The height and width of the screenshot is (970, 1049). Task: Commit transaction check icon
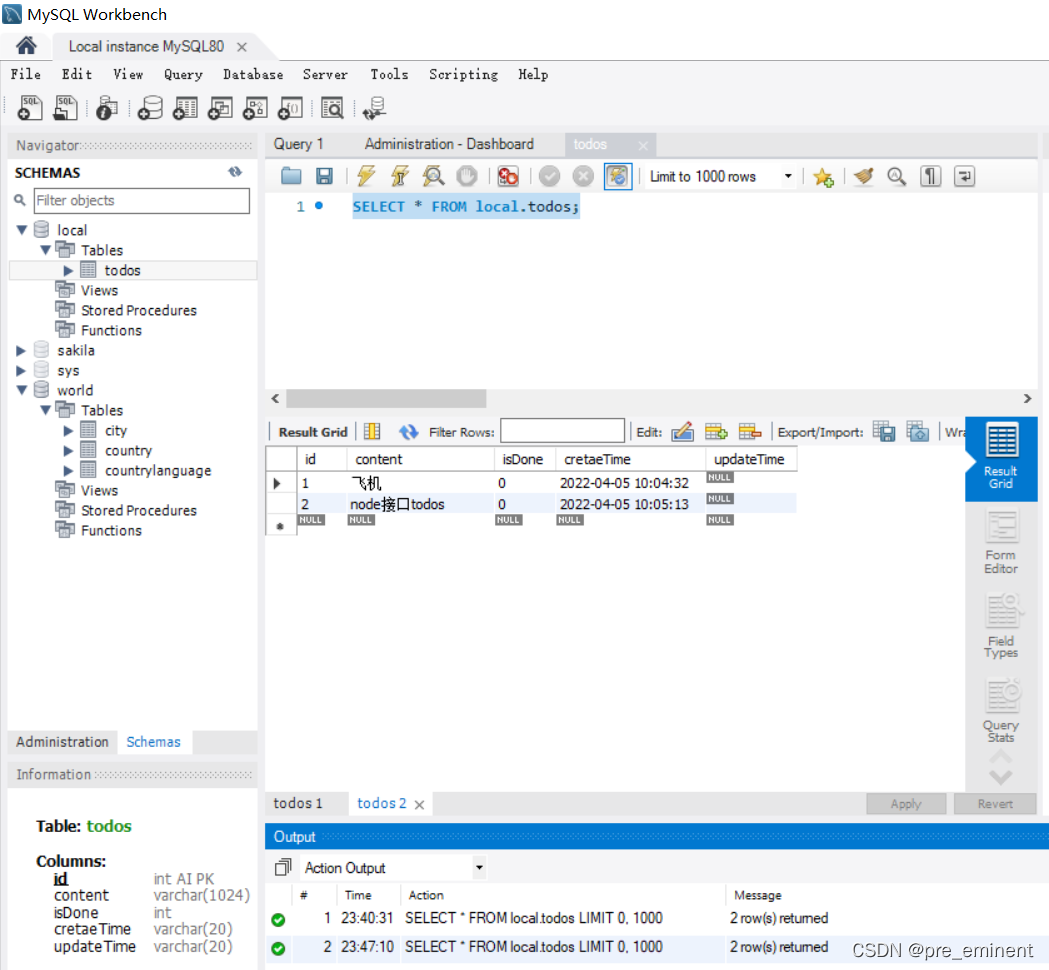pos(549,176)
